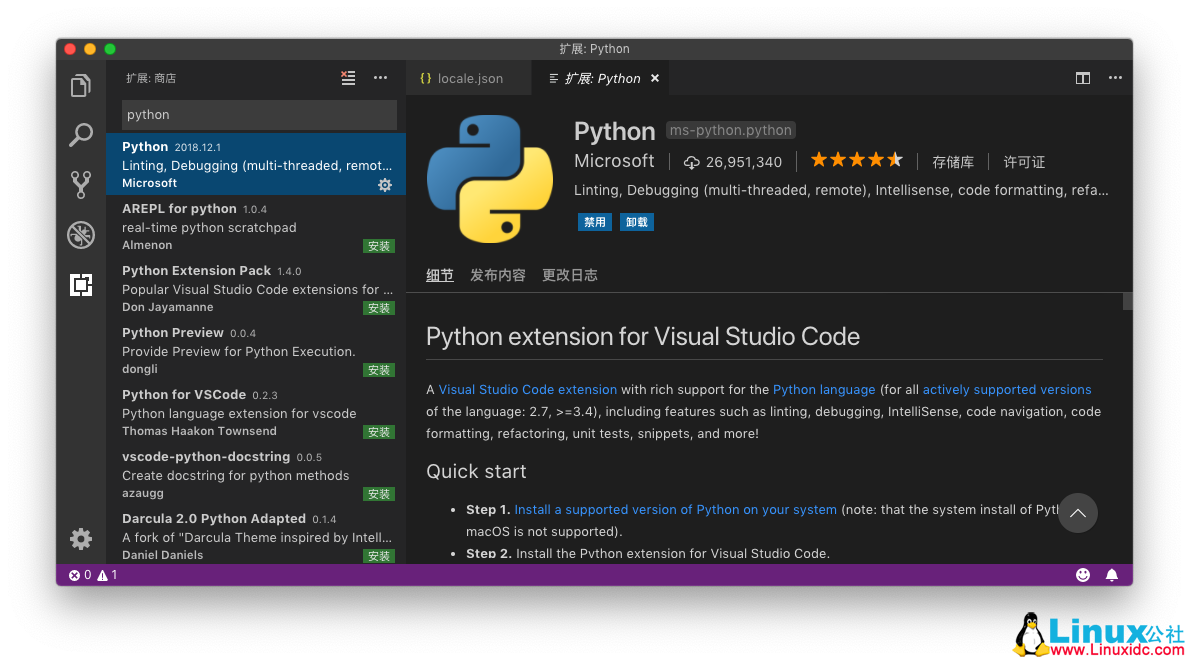Open the Explorer view in activity bar

pyautogui.click(x=81, y=86)
